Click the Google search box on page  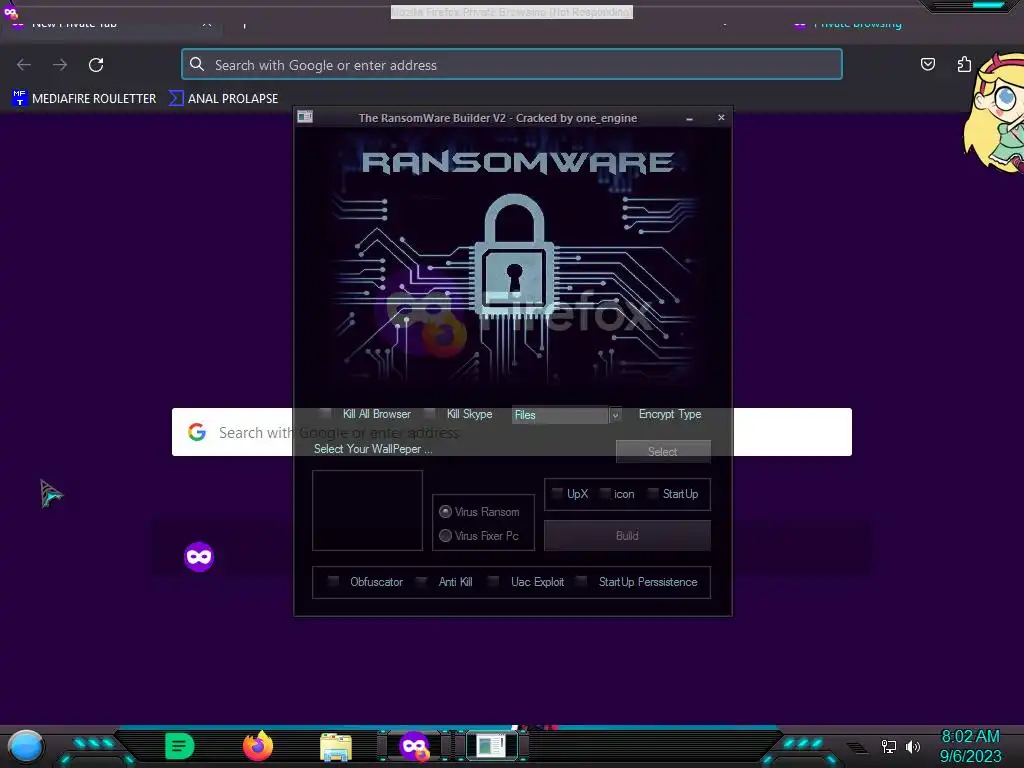tap(512, 432)
